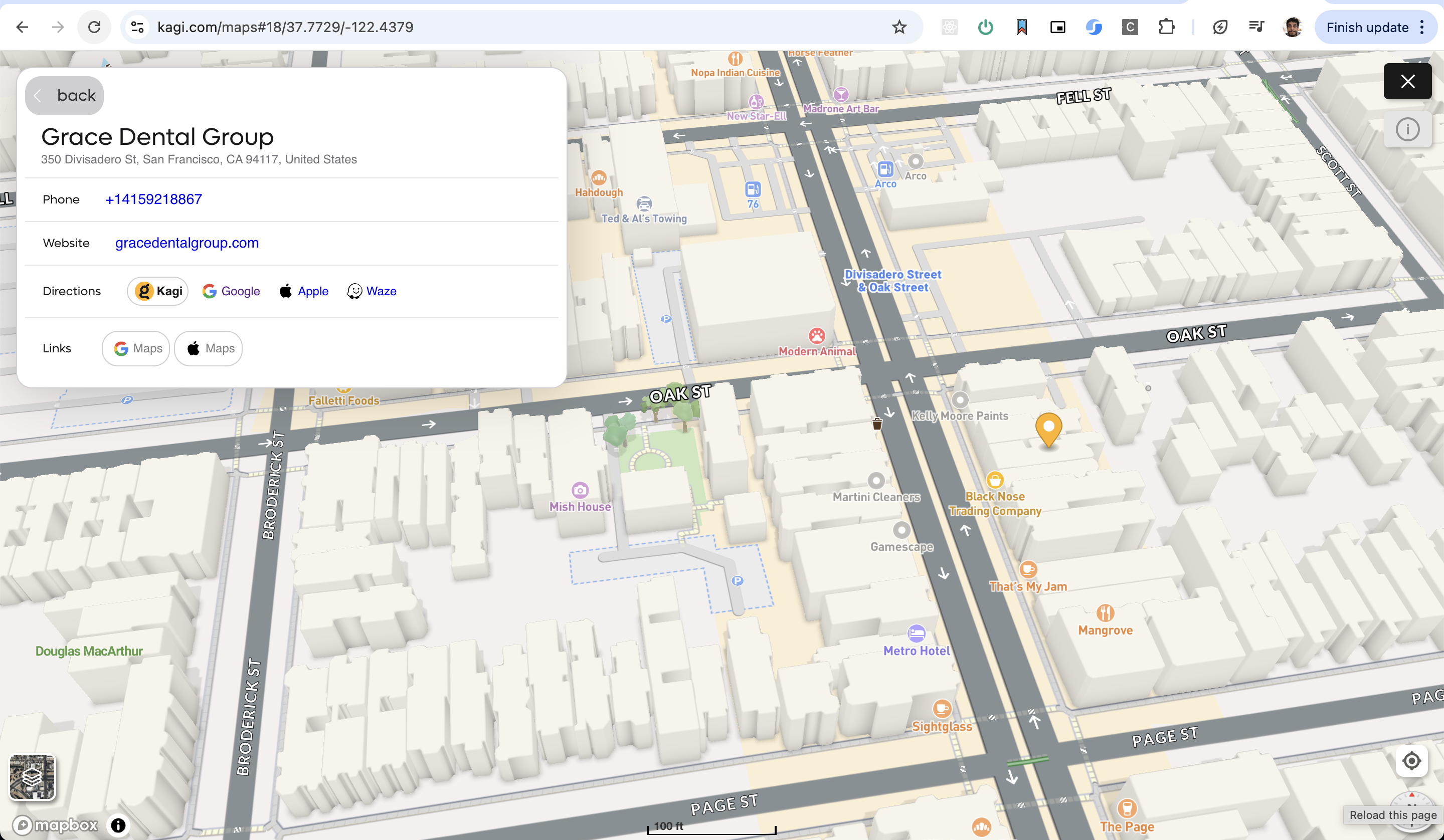Screen dimensions: 1444x840
Task: Open Apple directions link
Action: (x=304, y=291)
